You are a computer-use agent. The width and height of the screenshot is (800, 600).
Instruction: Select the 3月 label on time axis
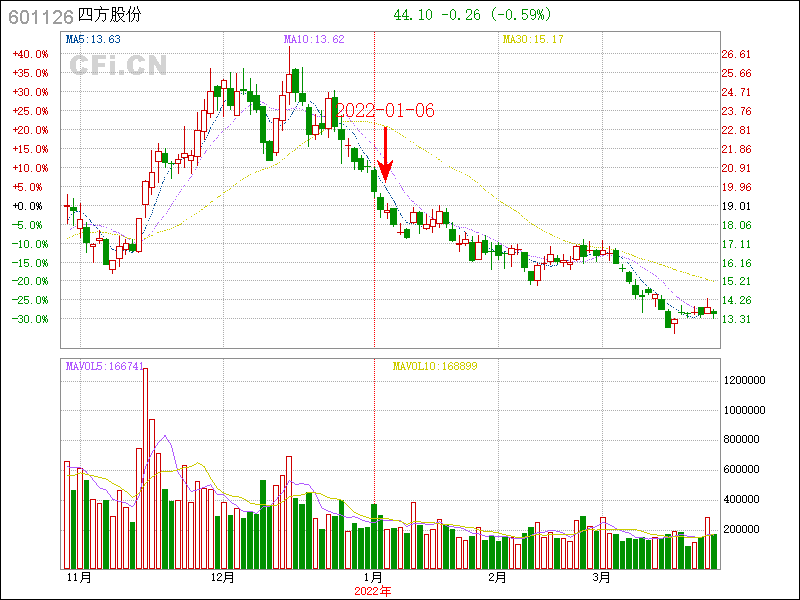(601, 578)
